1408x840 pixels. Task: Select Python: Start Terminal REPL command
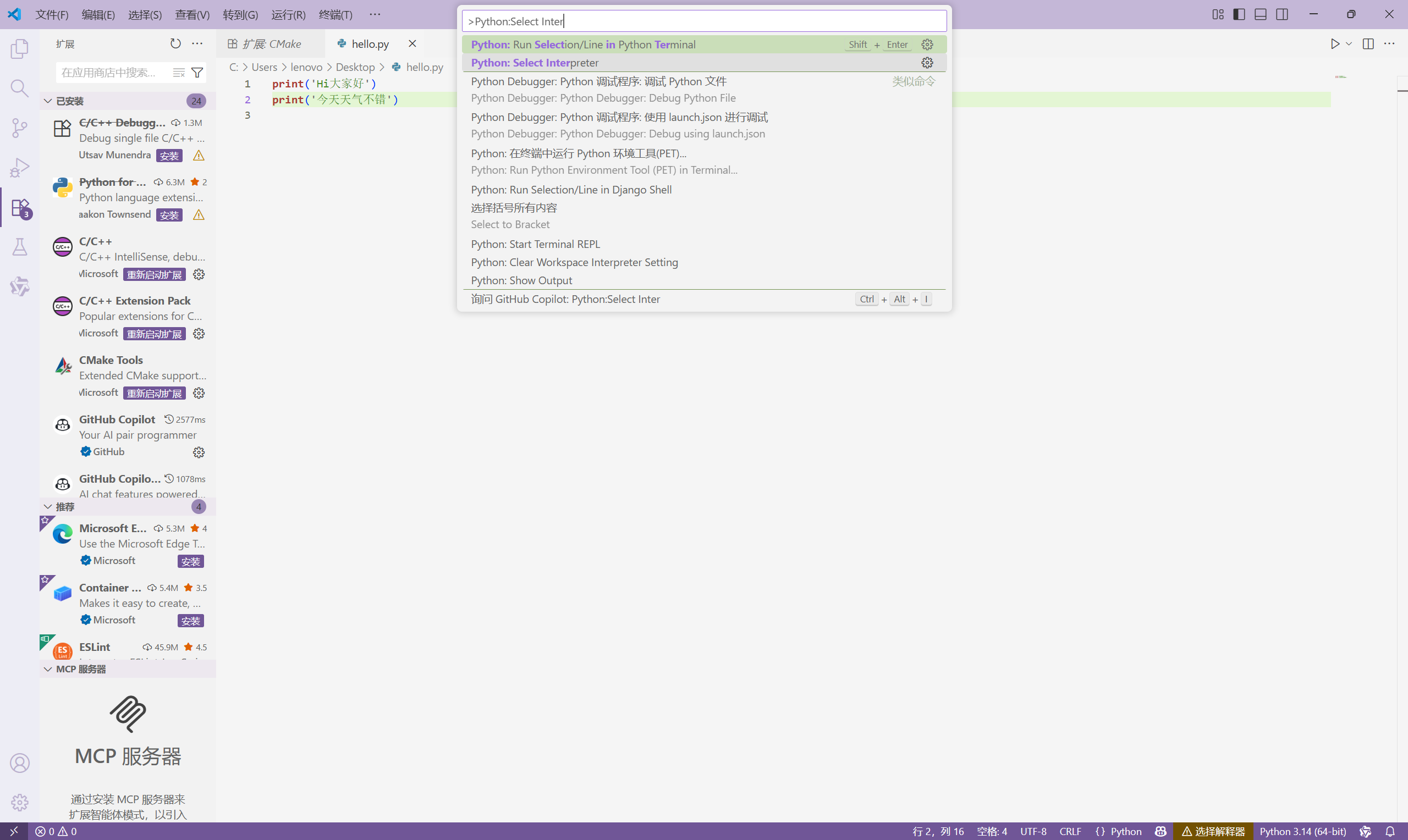click(x=703, y=244)
